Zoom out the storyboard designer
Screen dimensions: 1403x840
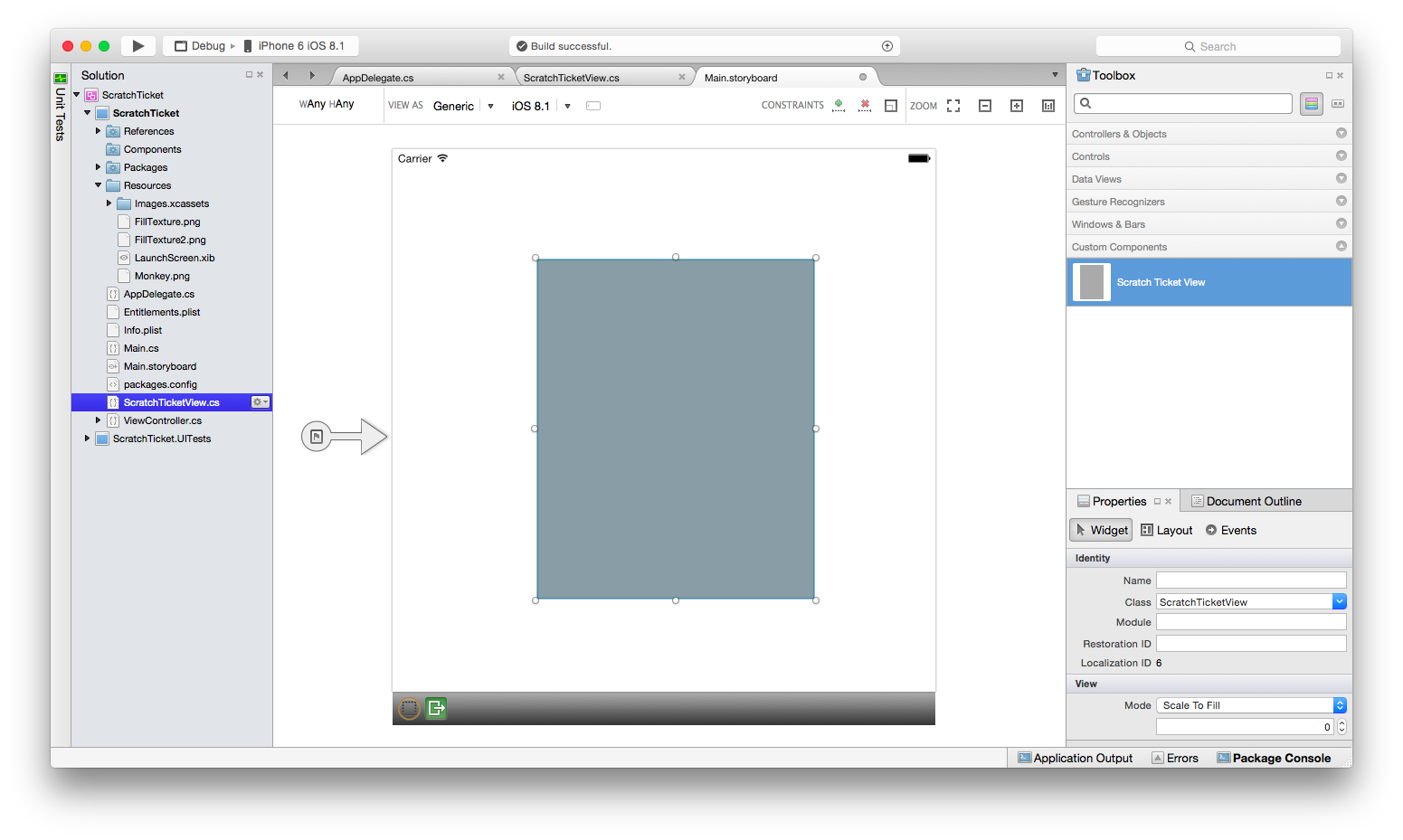(985, 106)
